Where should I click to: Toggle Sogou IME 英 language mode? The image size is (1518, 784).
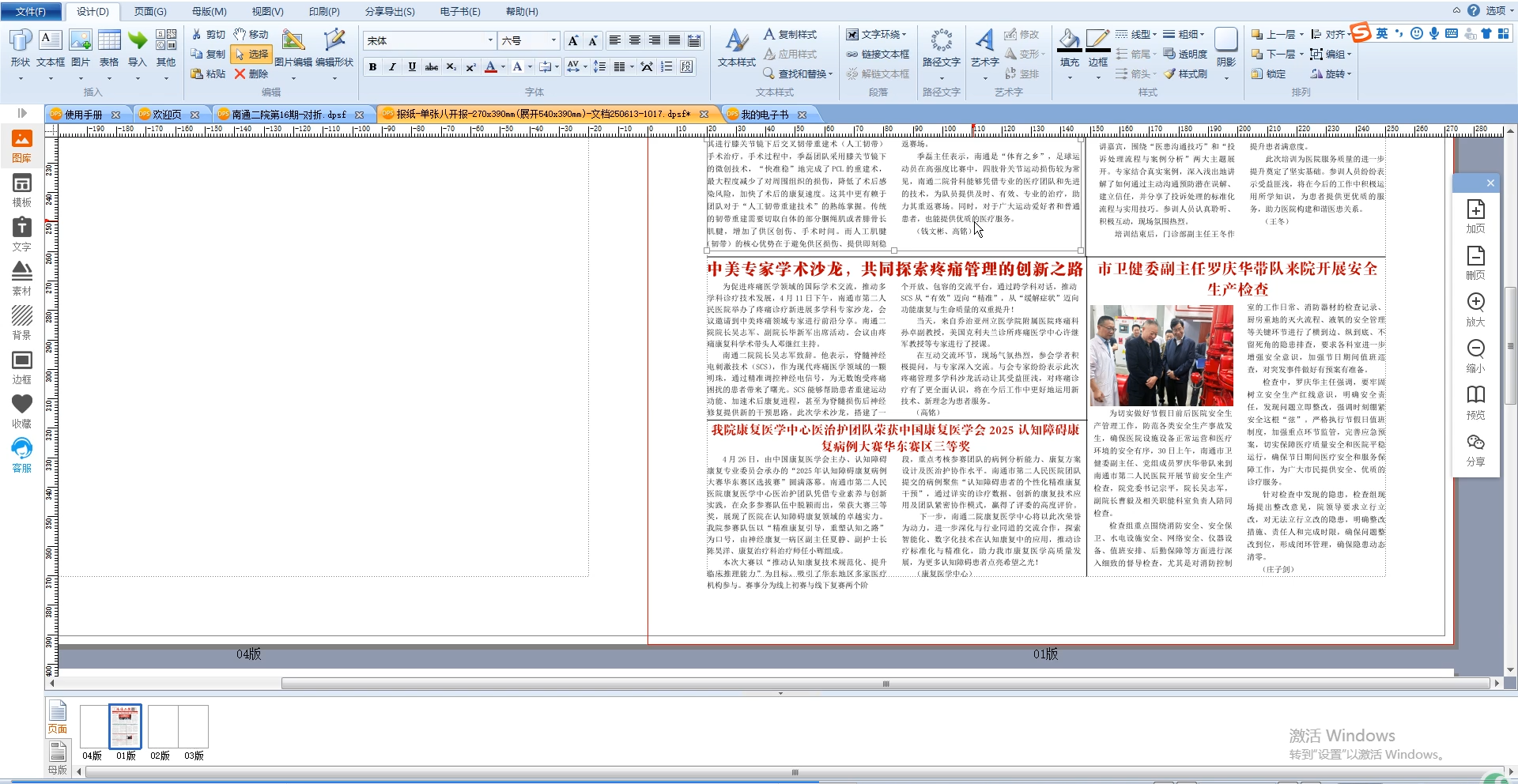tap(1382, 33)
